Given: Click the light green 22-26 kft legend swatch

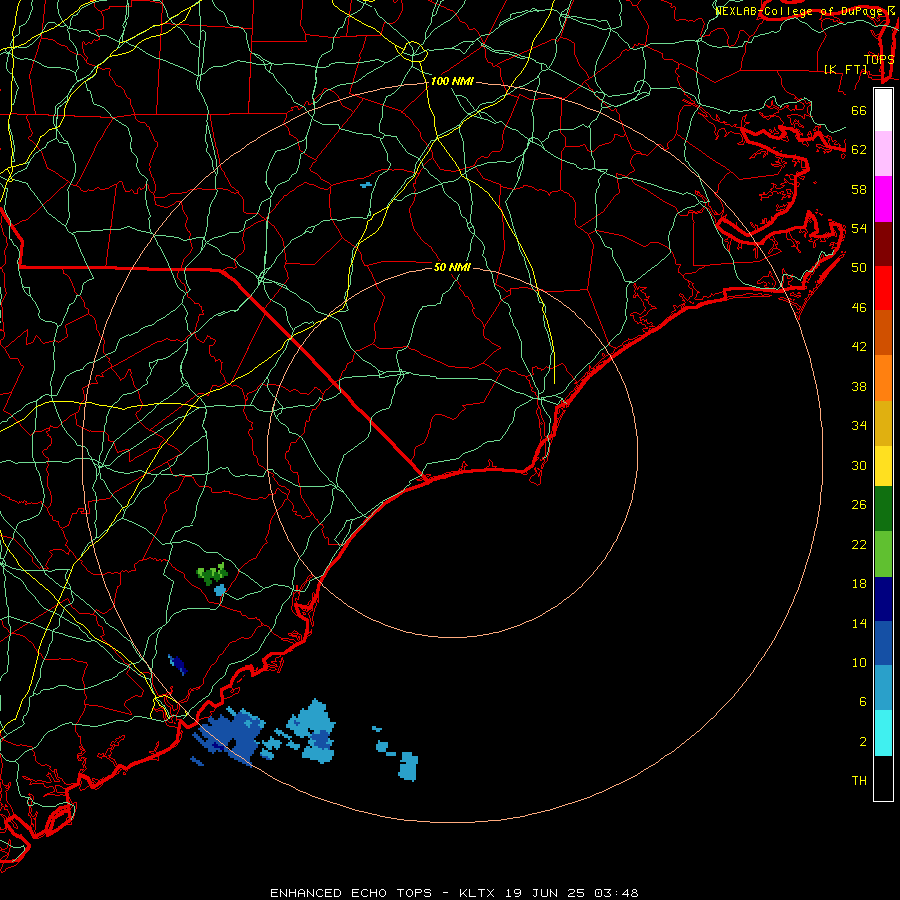Looking at the screenshot, I should (883, 554).
